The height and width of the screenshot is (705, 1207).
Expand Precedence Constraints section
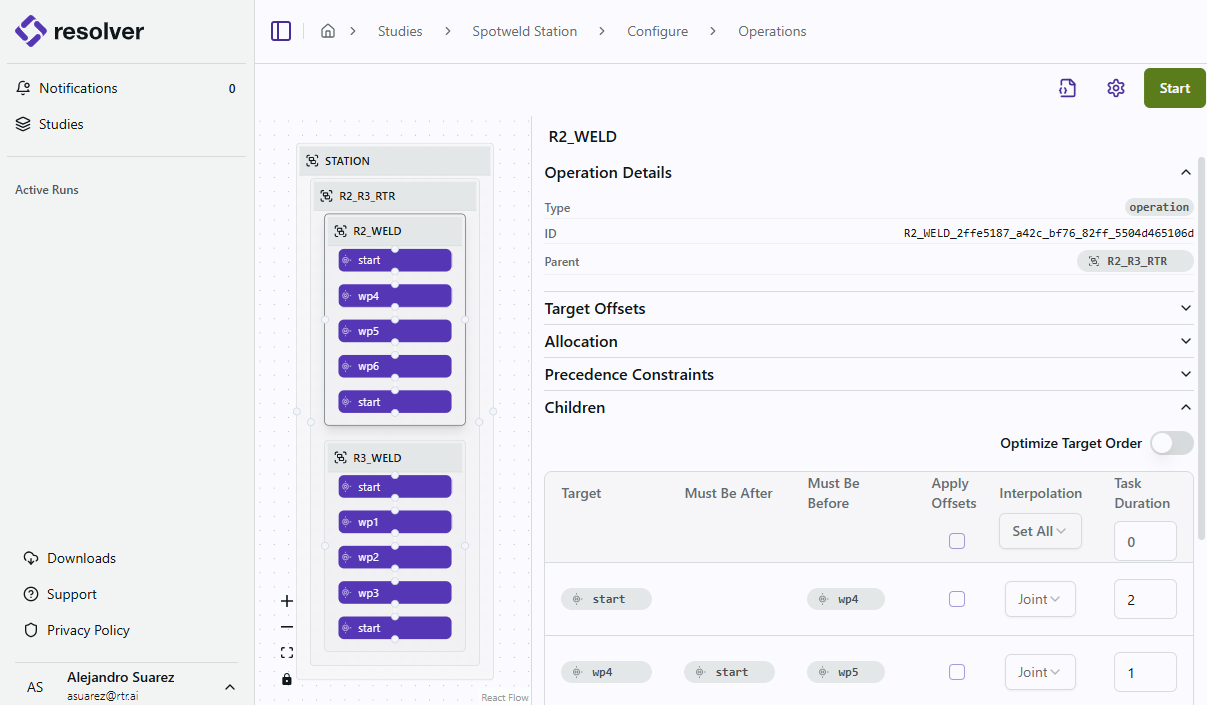pos(1186,374)
